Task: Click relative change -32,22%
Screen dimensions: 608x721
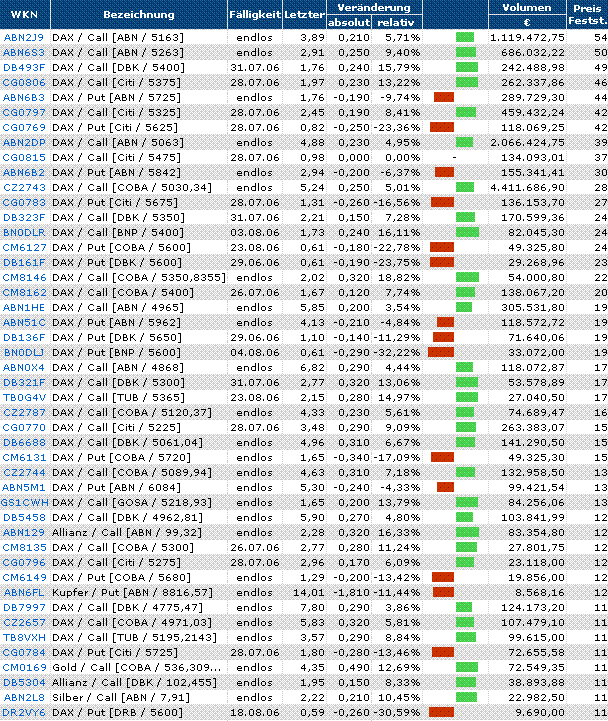Action: click(396, 353)
